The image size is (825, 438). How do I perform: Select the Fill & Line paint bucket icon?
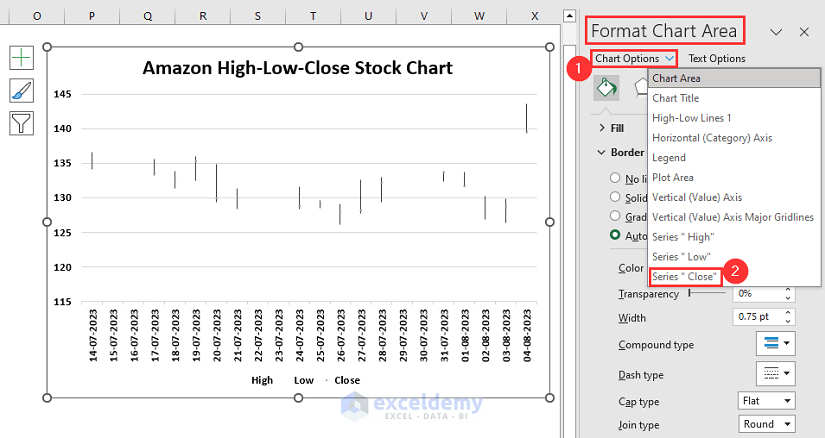pos(607,87)
